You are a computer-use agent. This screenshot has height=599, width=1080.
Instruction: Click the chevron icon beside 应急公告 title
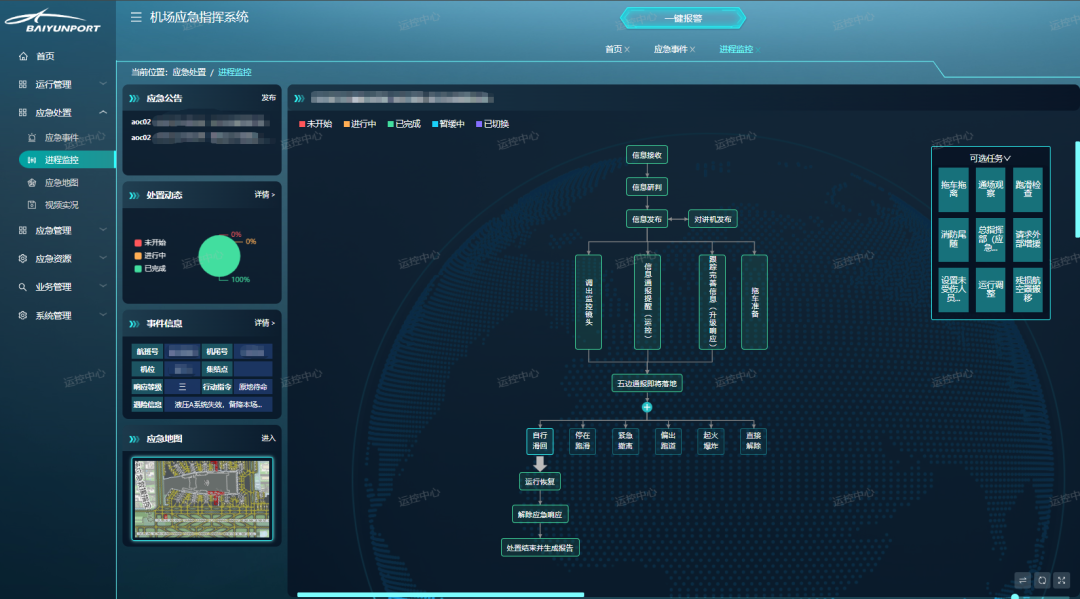pyautogui.click(x=134, y=98)
